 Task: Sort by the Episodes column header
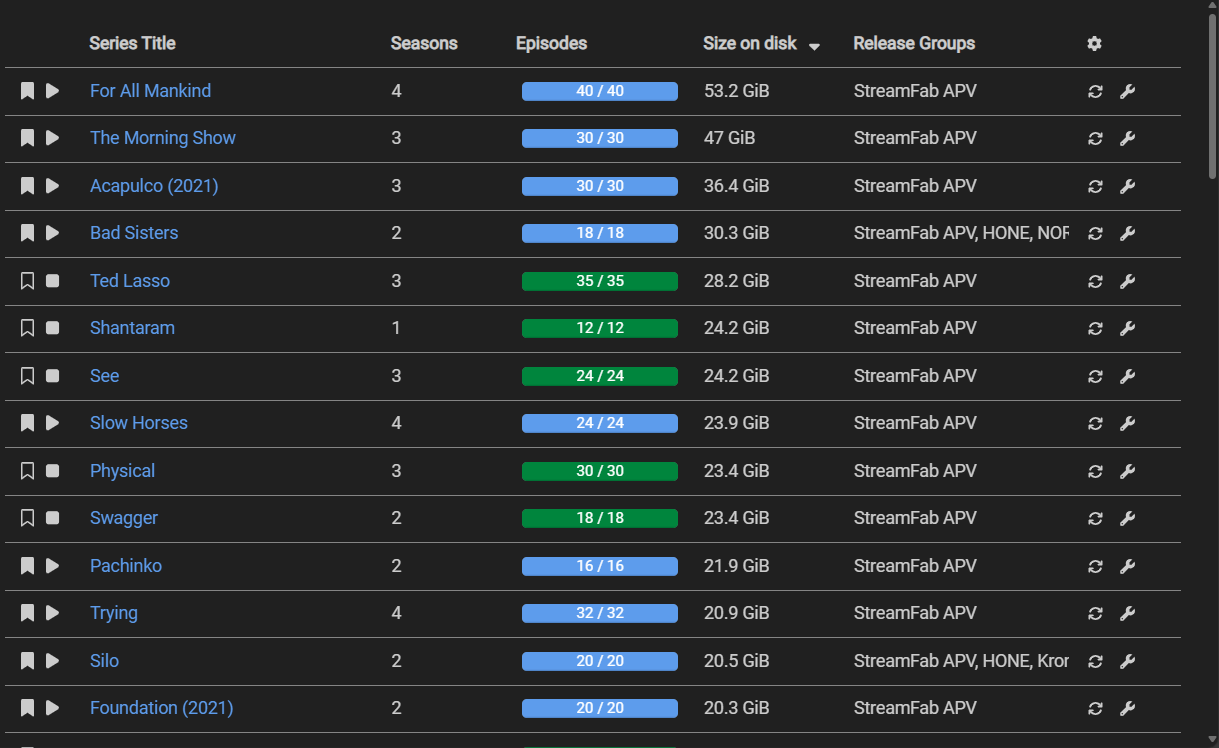pyautogui.click(x=551, y=43)
